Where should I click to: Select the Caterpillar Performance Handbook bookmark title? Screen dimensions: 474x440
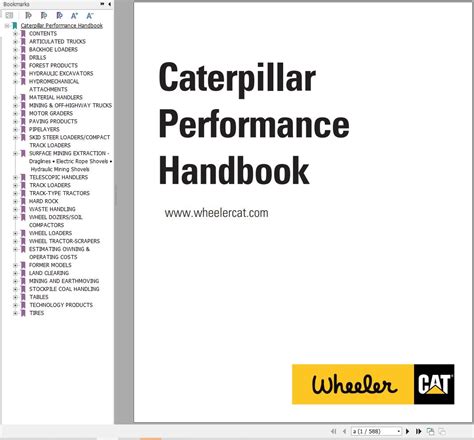pos(62,26)
